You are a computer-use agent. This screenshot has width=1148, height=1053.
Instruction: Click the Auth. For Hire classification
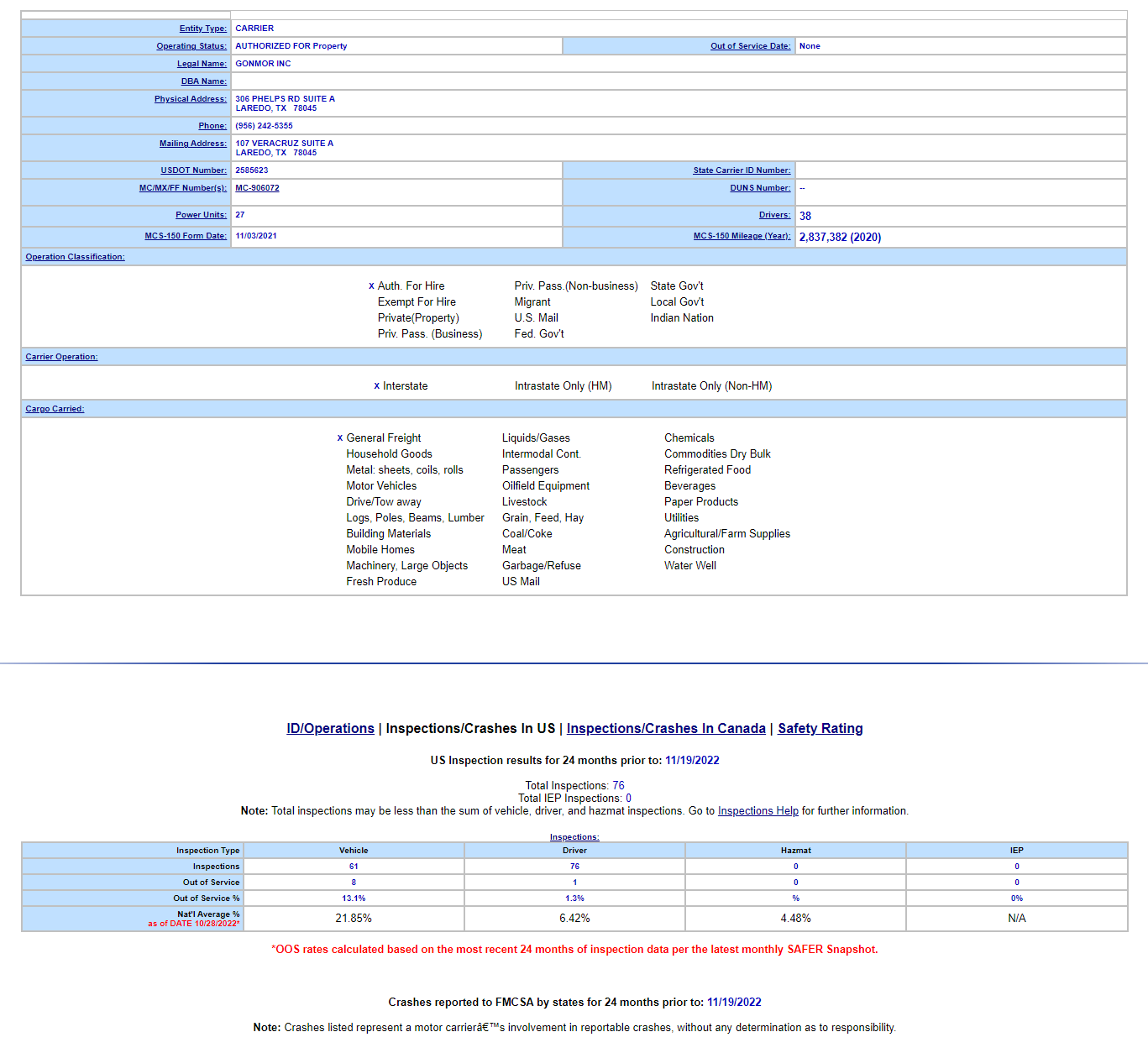click(x=411, y=286)
